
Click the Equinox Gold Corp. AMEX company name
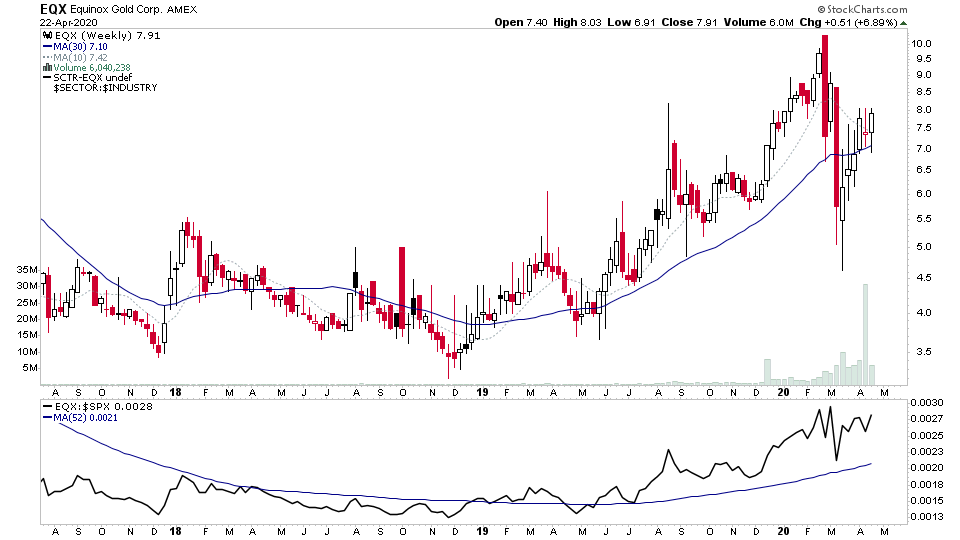(133, 10)
